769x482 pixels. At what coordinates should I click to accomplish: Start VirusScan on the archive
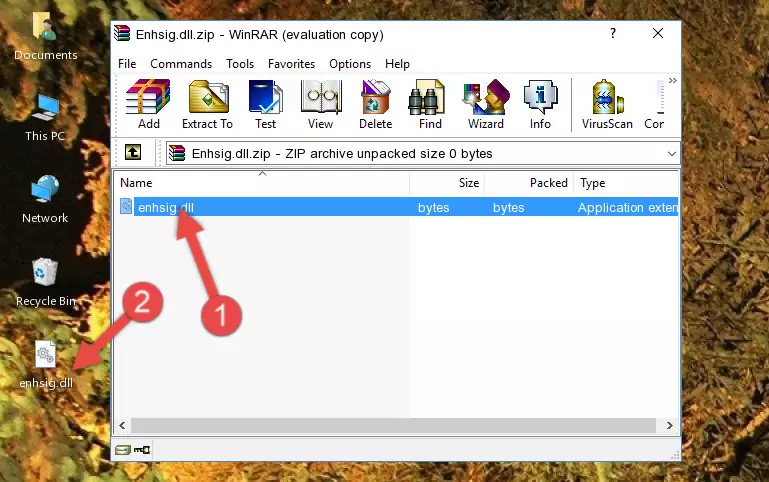[x=607, y=104]
